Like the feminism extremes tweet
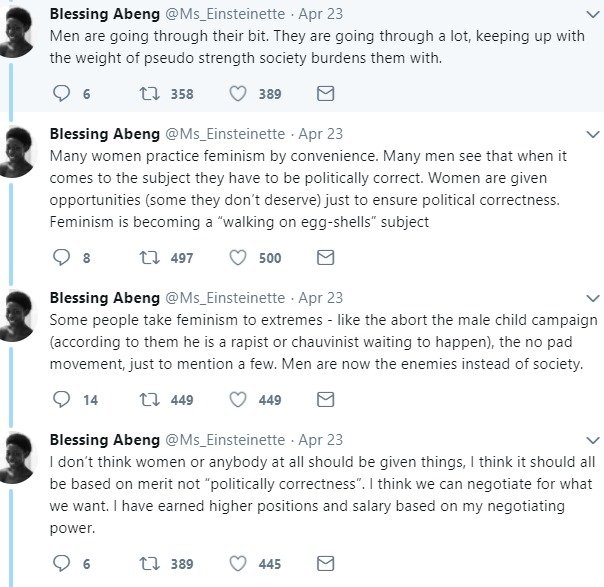The image size is (604, 587). (238, 400)
